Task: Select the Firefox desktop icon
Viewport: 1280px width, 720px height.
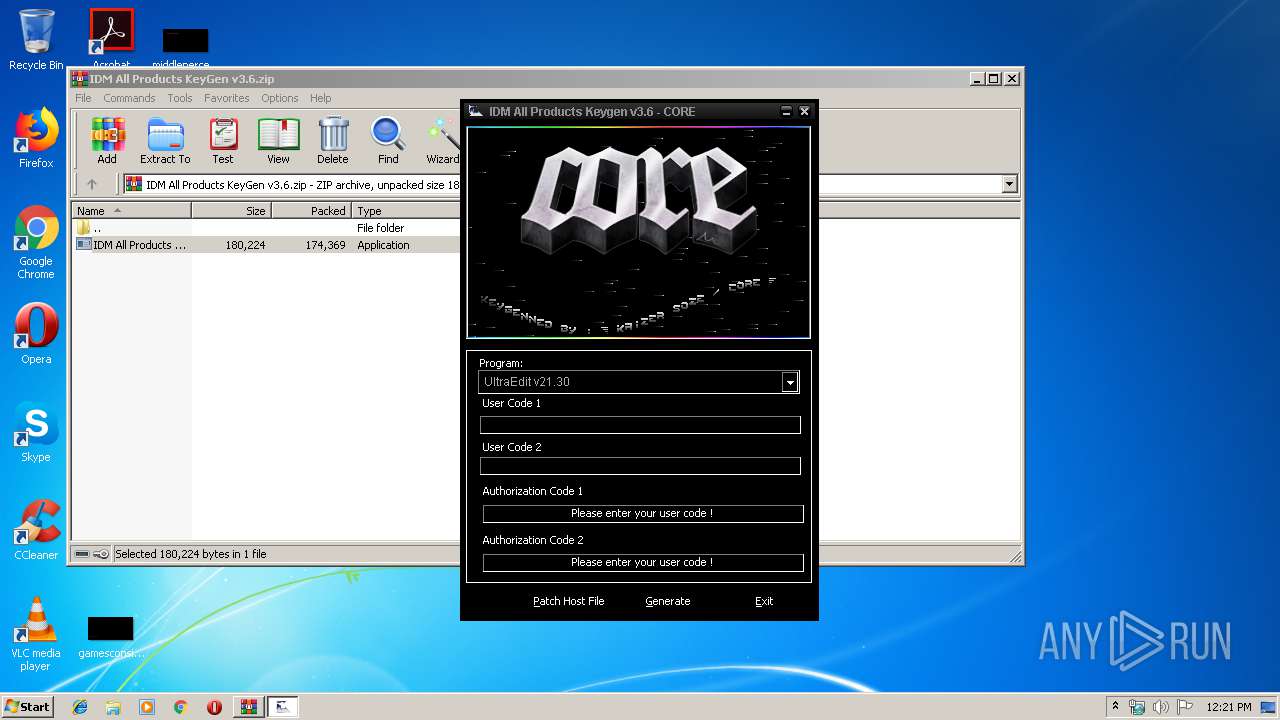Action: click(36, 138)
